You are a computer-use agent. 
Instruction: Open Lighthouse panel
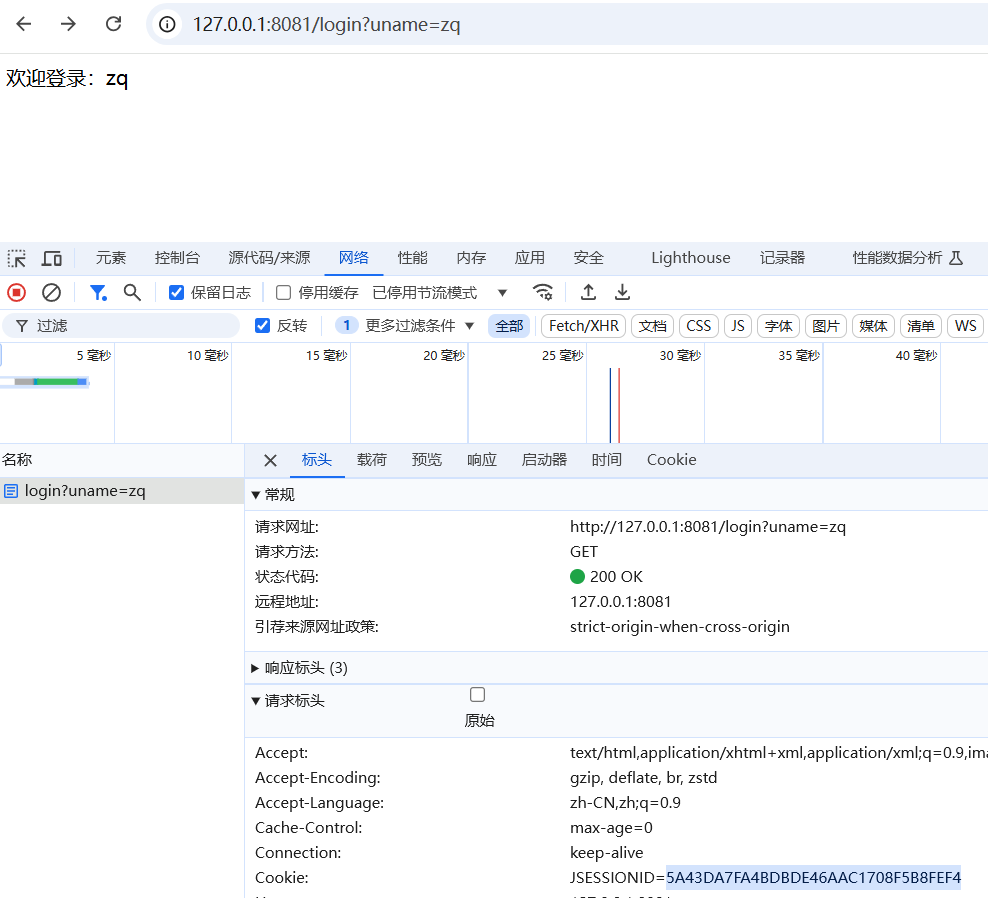691,258
